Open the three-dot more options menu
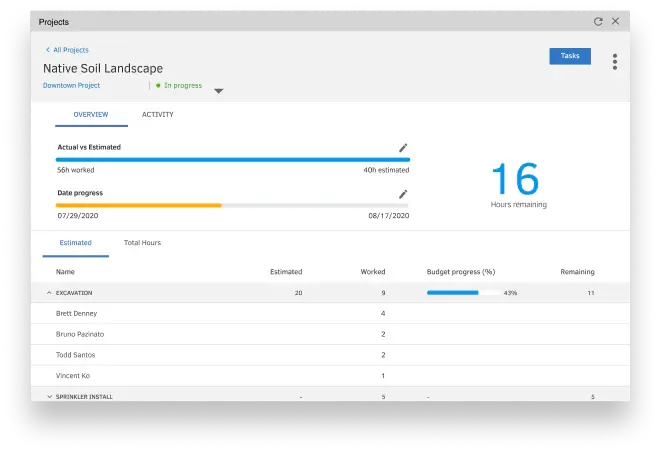 click(x=614, y=61)
